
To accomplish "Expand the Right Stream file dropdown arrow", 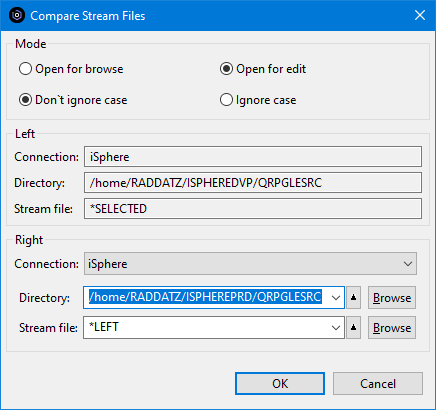I will tap(336, 328).
